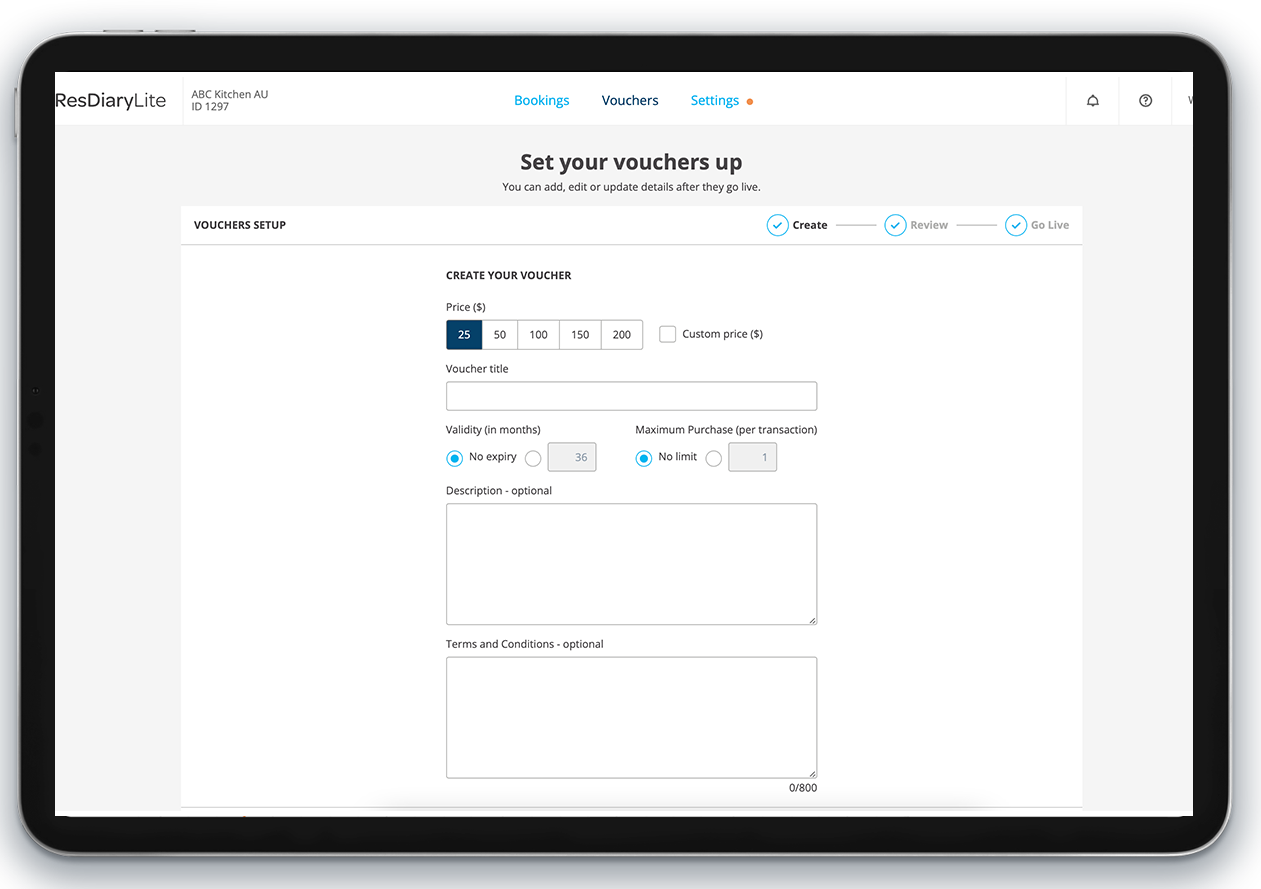Enable the Custom price checkbox
This screenshot has height=889, width=1261.
pos(668,334)
